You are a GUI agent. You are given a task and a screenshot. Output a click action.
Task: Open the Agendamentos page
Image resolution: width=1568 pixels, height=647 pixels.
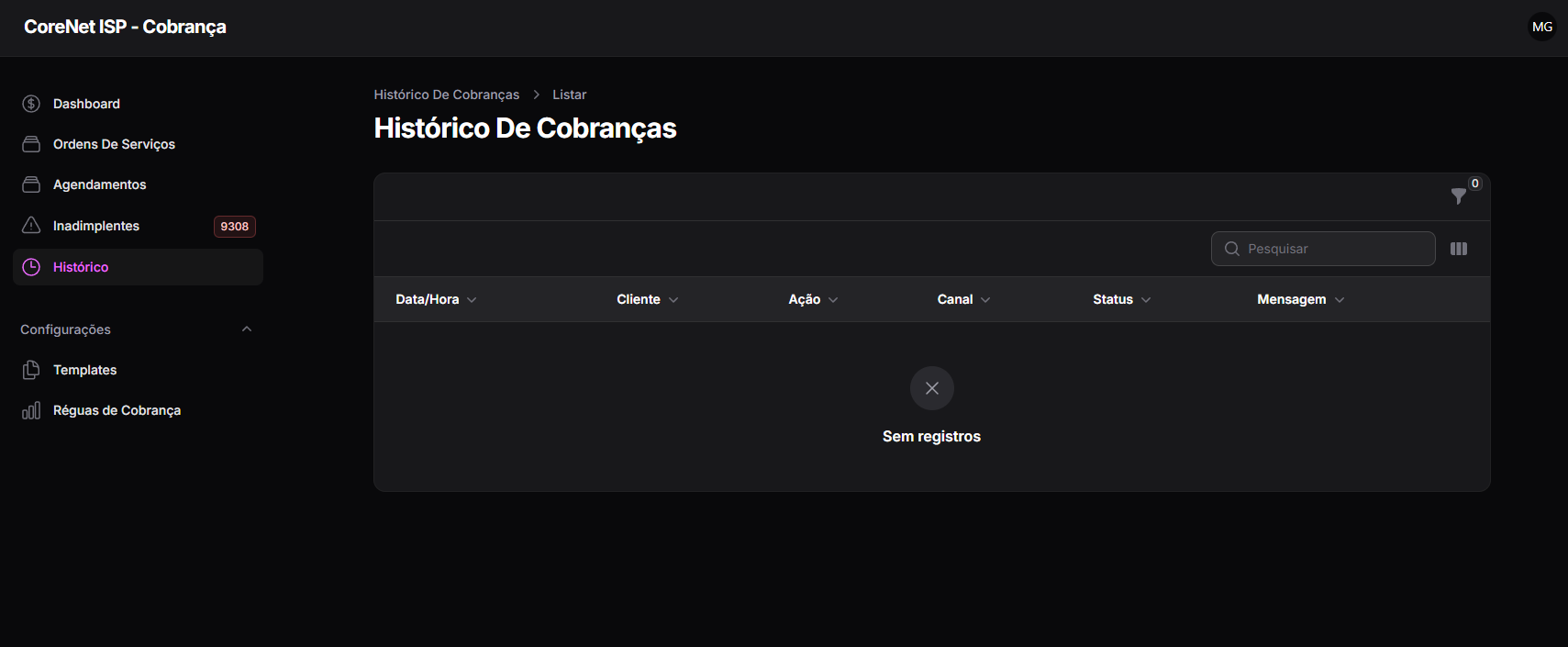pyautogui.click(x=138, y=184)
